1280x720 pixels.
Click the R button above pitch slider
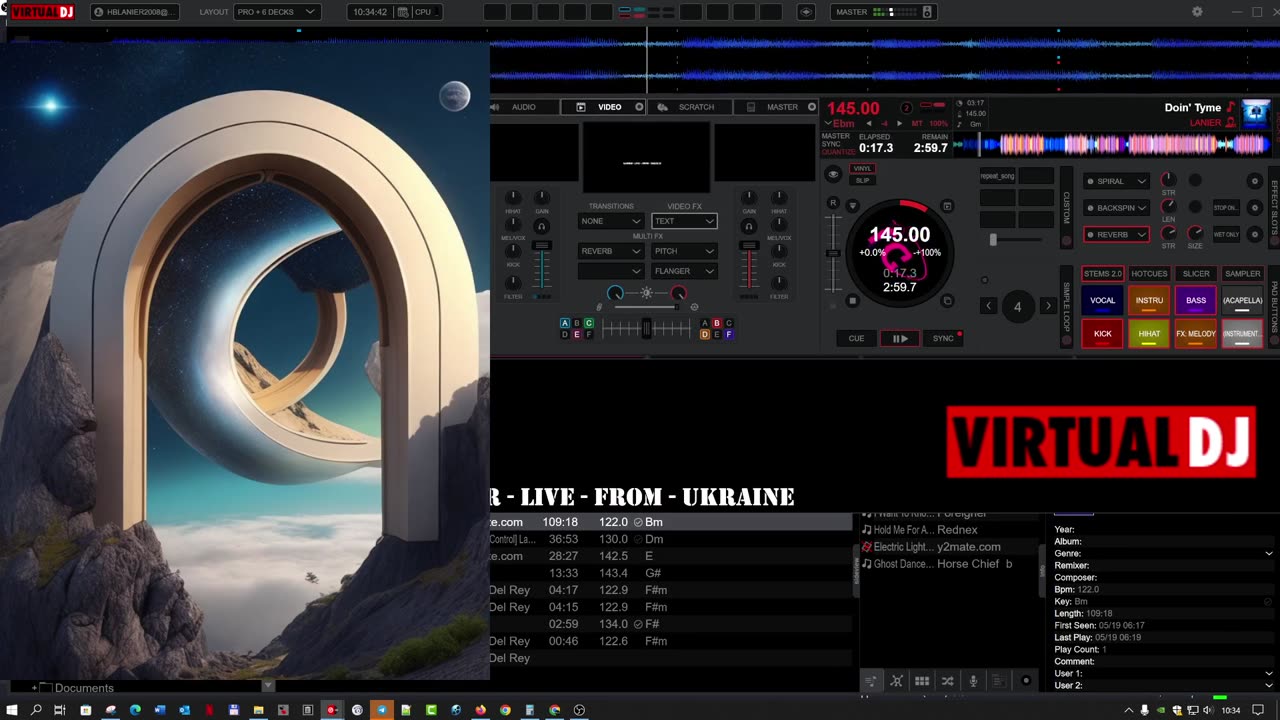click(x=833, y=203)
